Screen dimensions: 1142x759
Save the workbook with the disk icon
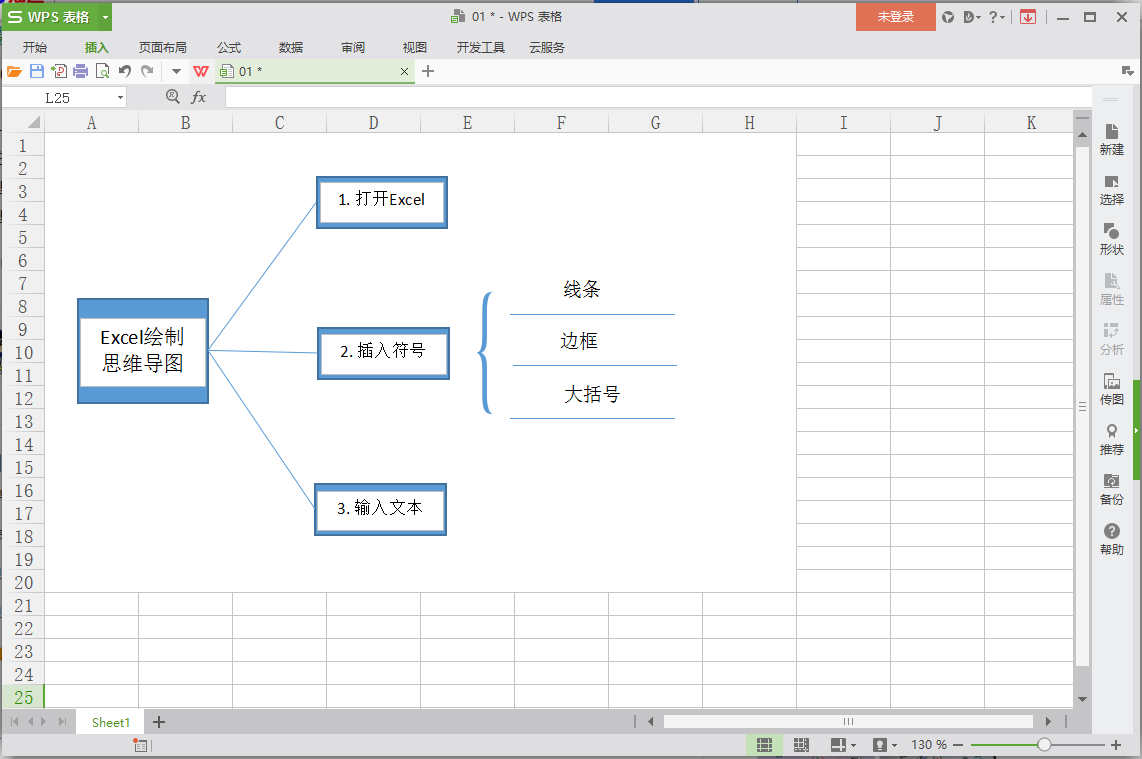36,71
